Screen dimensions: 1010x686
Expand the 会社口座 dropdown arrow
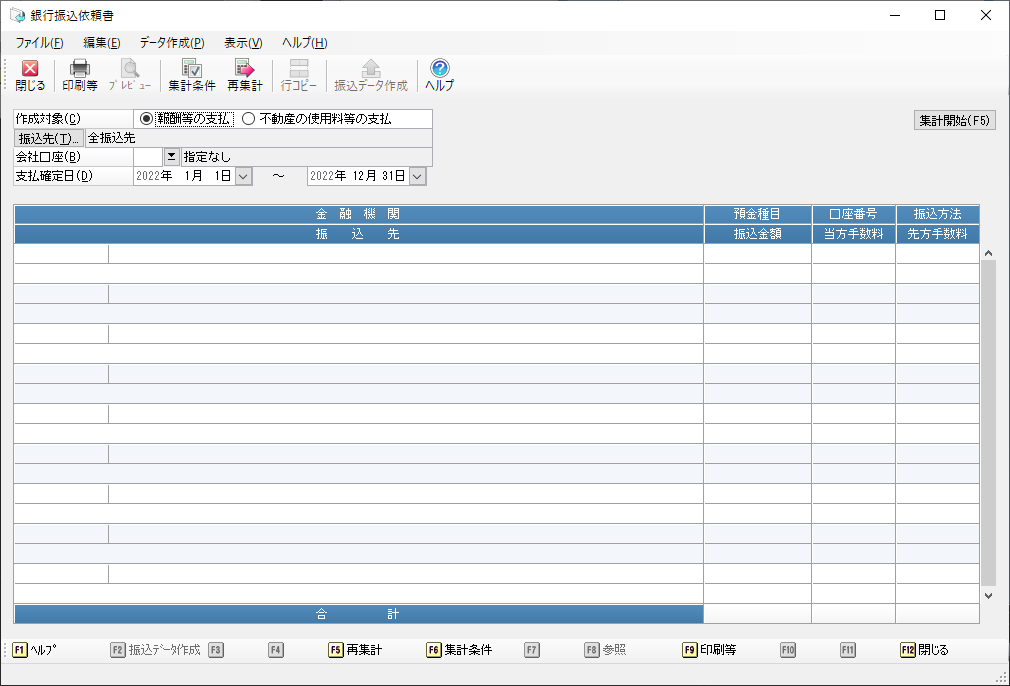[x=171, y=157]
